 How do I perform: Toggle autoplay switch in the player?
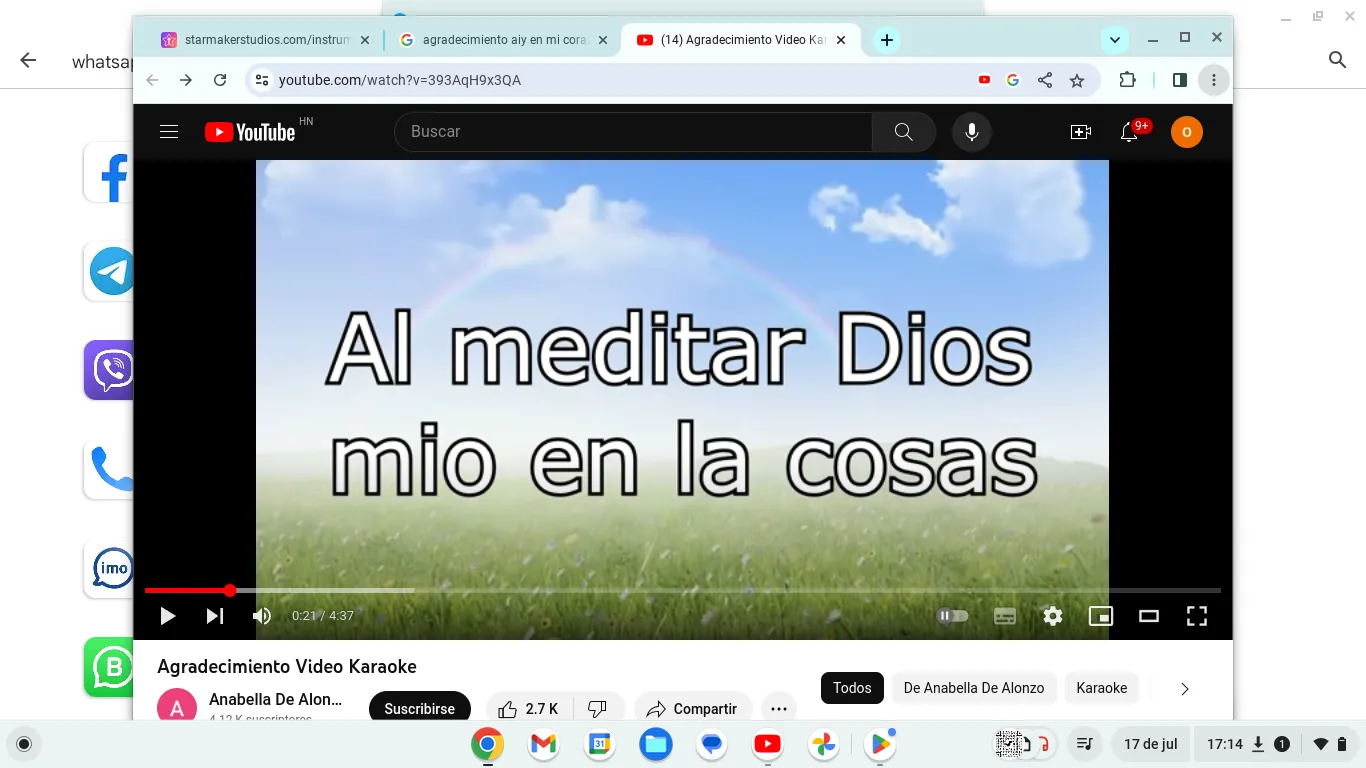click(952, 616)
